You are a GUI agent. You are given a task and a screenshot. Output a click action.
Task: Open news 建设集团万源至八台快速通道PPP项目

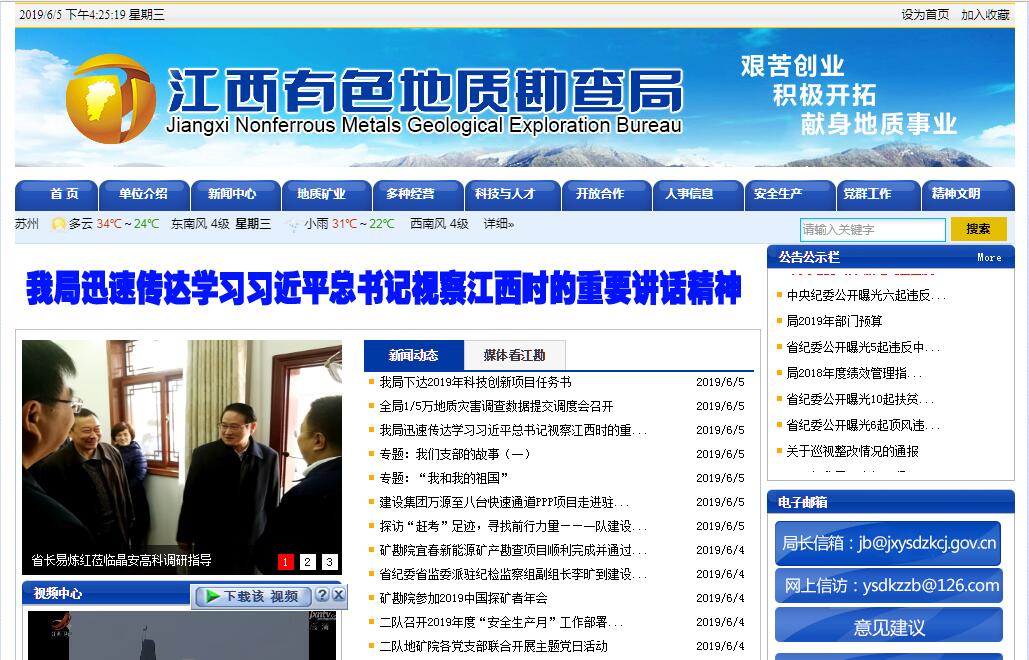[x=504, y=503]
